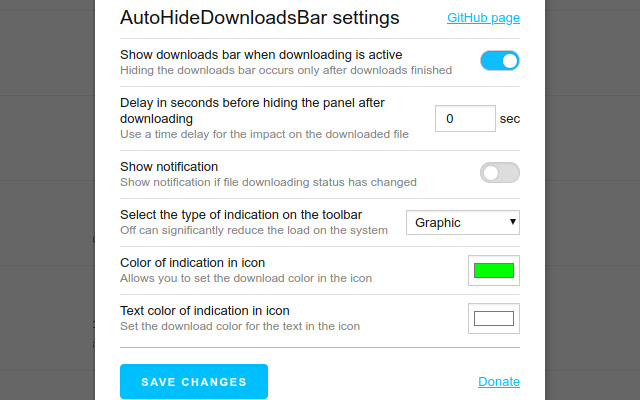Open the GitHub page link
Screen dimensions: 640x400
coord(483,18)
